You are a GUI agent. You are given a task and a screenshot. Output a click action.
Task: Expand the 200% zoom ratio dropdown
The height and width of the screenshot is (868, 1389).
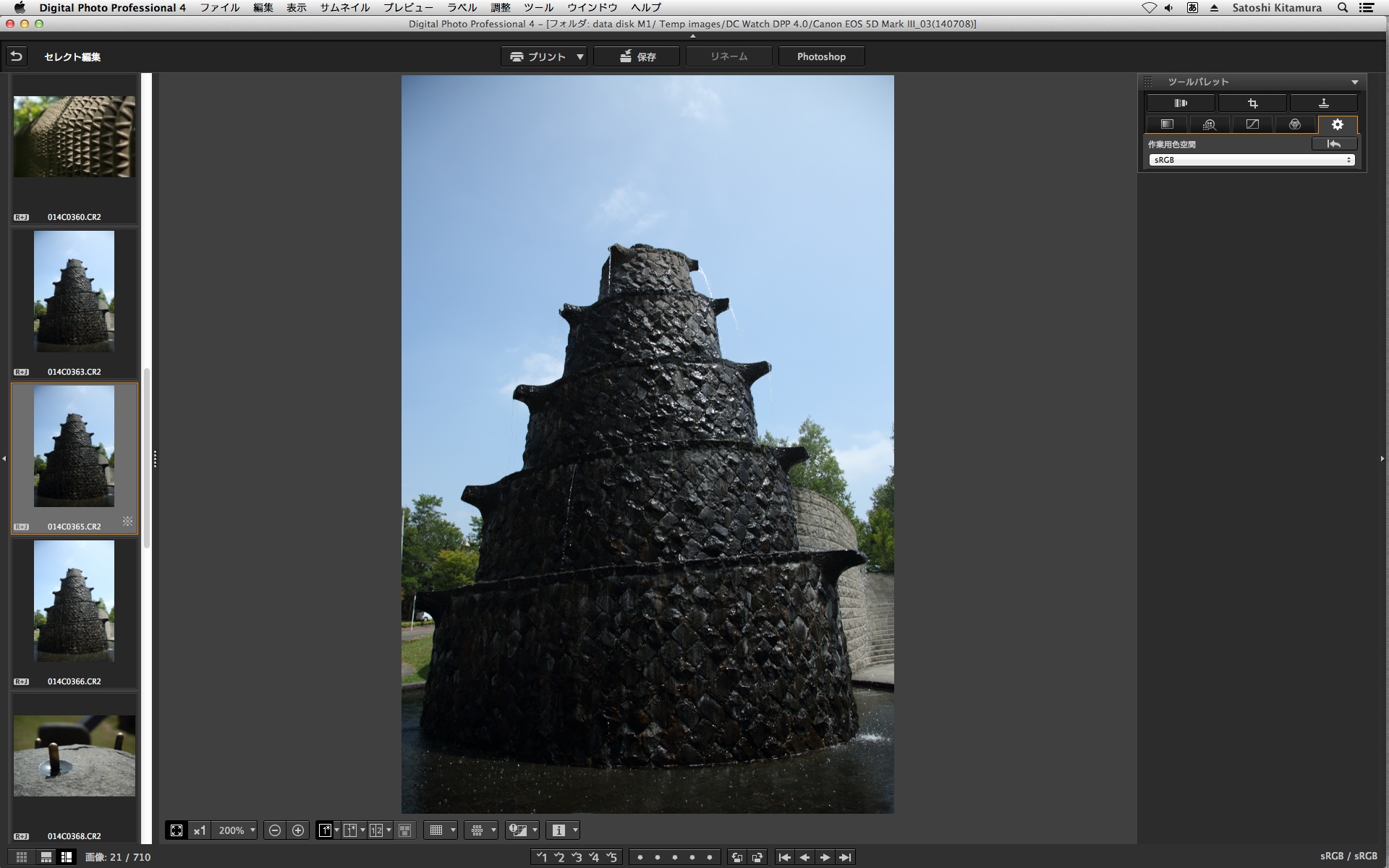click(252, 830)
